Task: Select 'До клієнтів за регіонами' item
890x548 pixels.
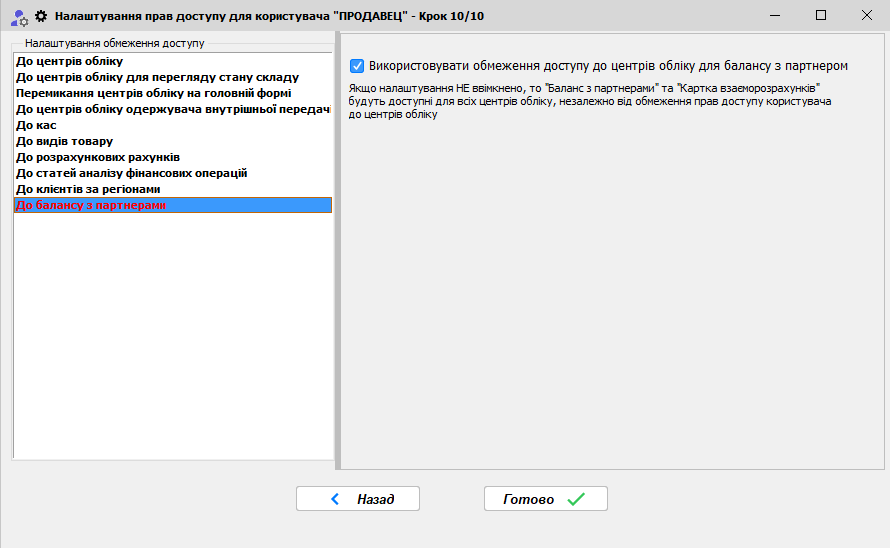Action: click(89, 189)
